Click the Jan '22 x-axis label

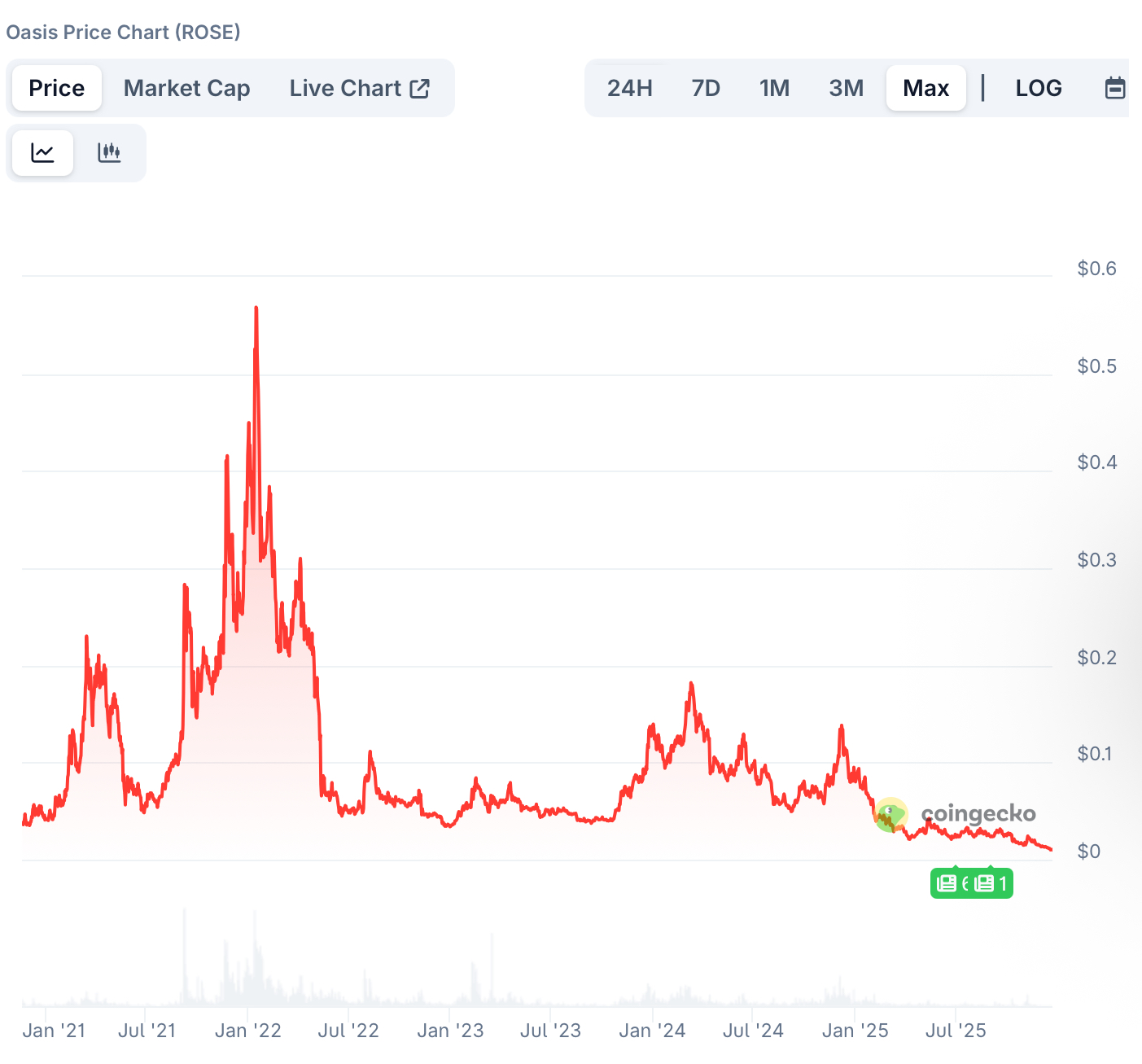[x=248, y=1031]
